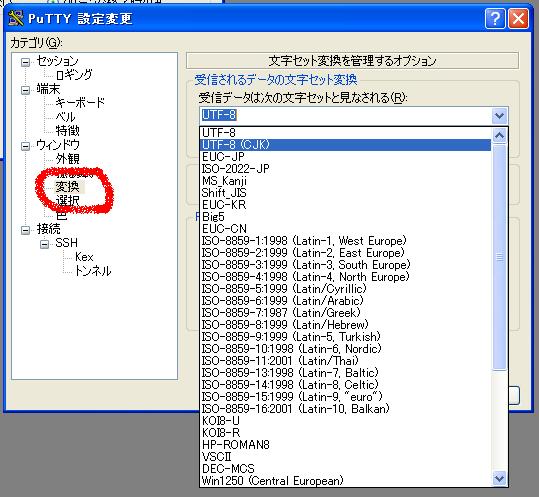Viewport: 539px width, 497px height.
Task: Choose ISO-8859-15:1999 Latin-9 euro
Action: [x=345, y=397]
